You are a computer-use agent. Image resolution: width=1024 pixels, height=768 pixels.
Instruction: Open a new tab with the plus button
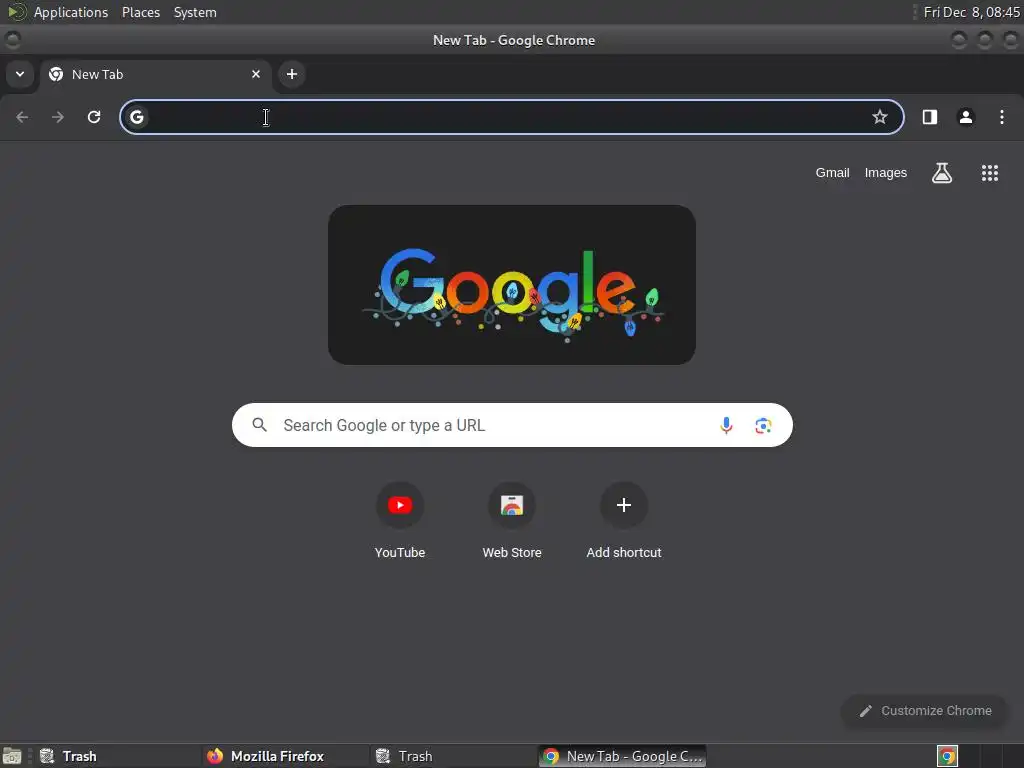coord(292,74)
